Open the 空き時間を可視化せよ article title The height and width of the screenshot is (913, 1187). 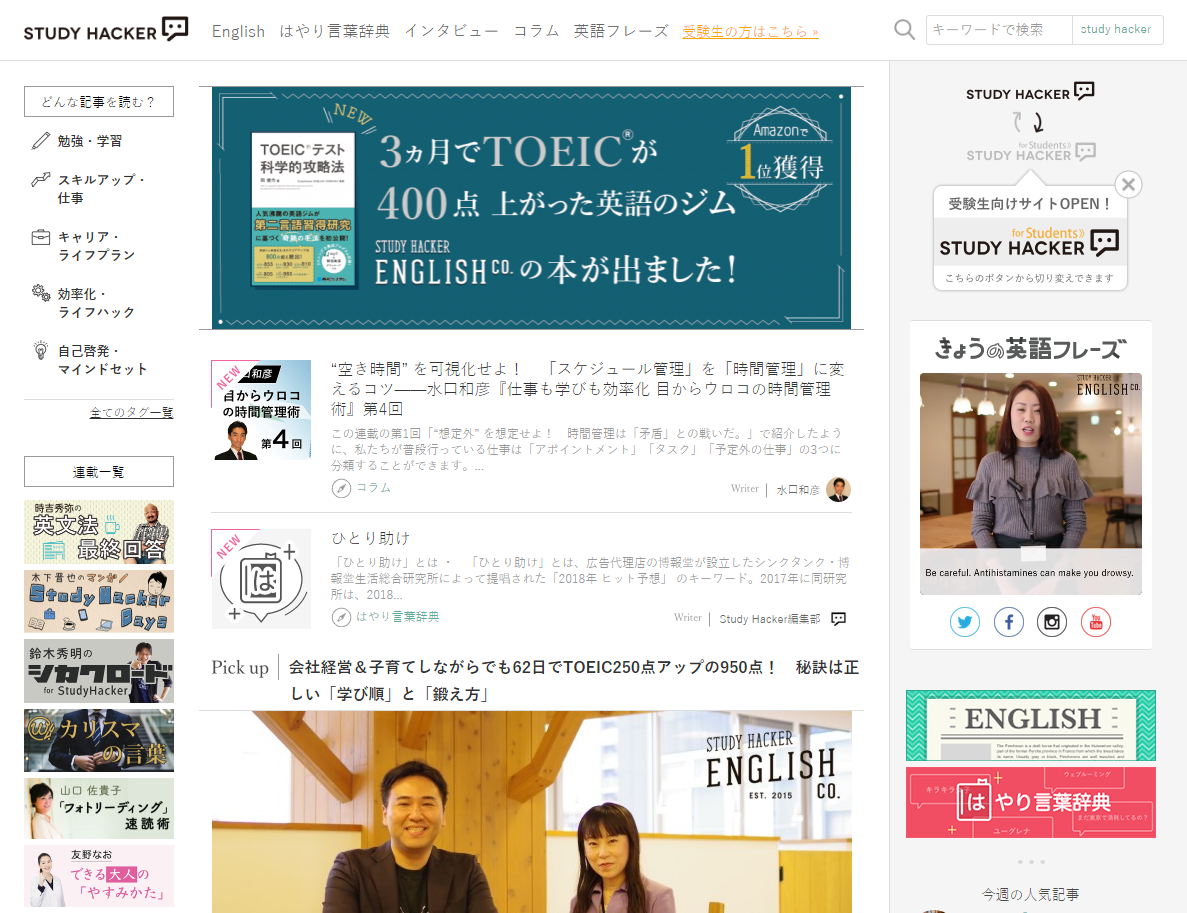(x=587, y=388)
